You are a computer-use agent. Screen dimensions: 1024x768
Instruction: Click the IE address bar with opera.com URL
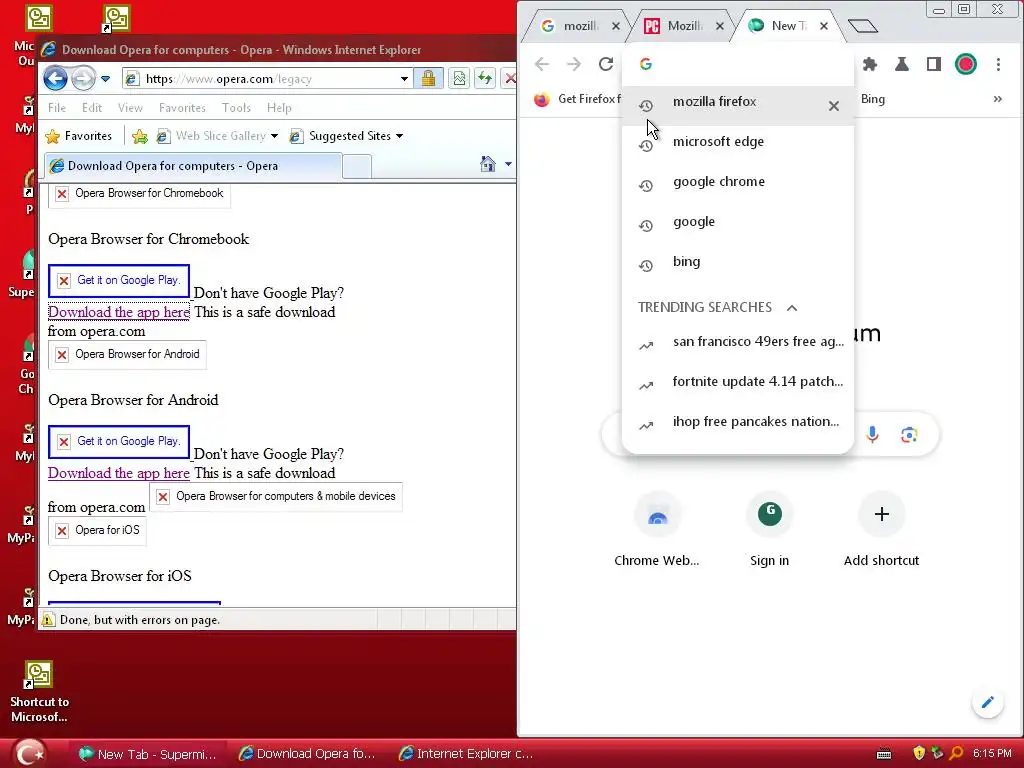point(266,79)
